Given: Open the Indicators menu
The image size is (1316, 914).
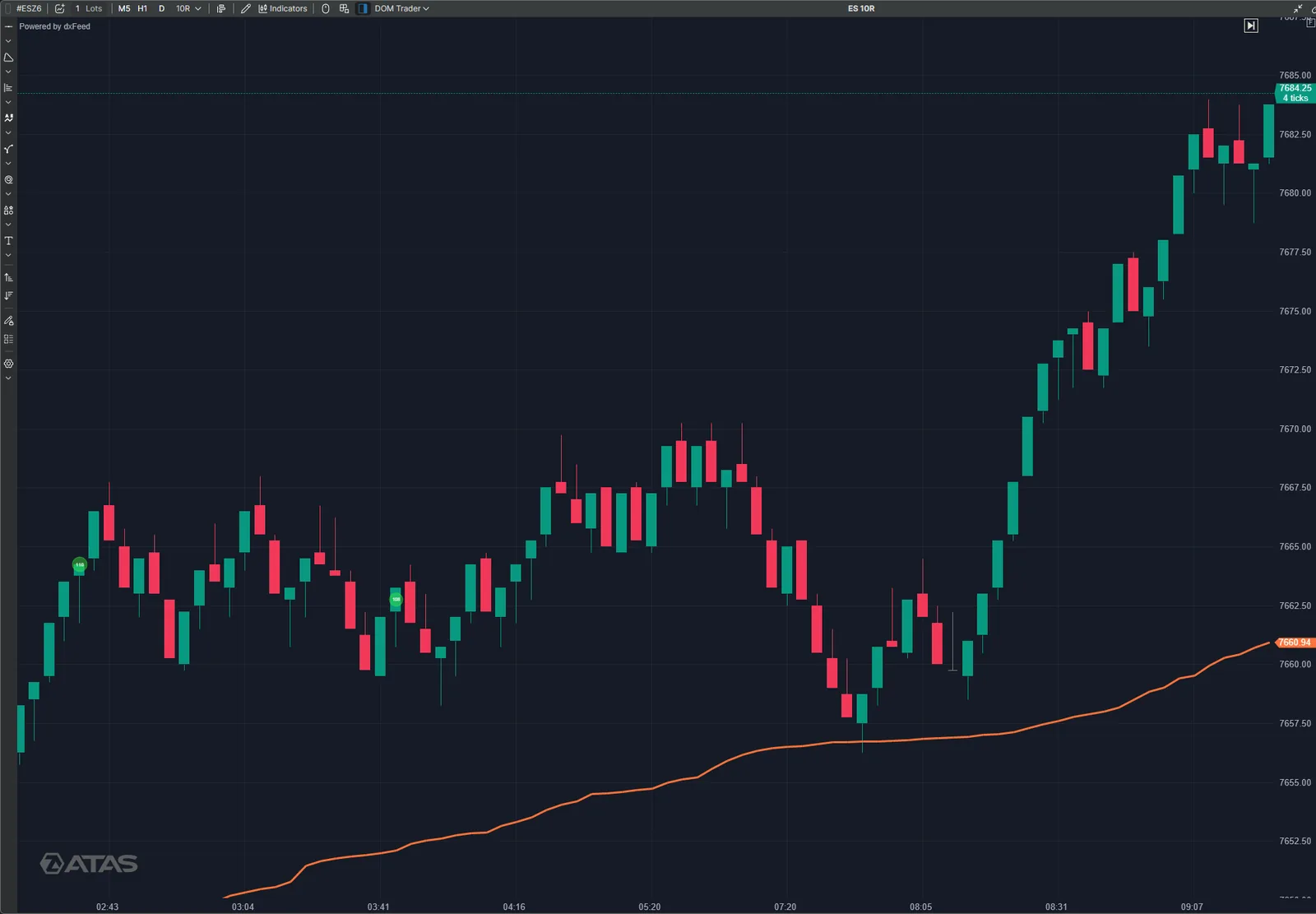Looking at the screenshot, I should pyautogui.click(x=283, y=8).
